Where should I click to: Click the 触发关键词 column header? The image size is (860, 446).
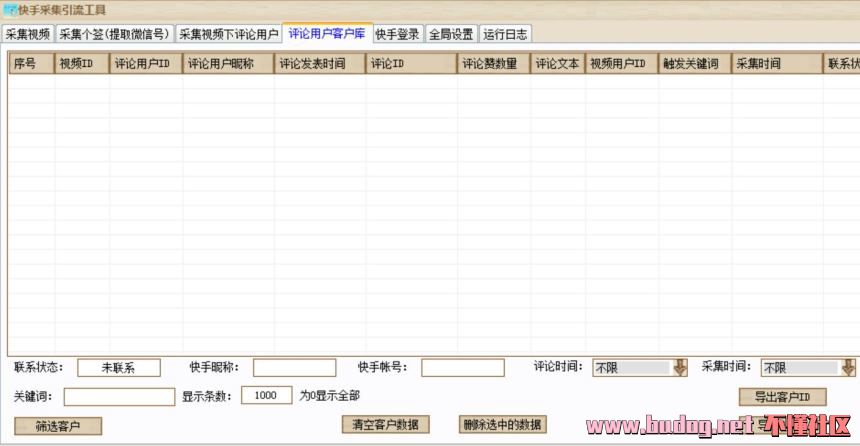coord(695,64)
